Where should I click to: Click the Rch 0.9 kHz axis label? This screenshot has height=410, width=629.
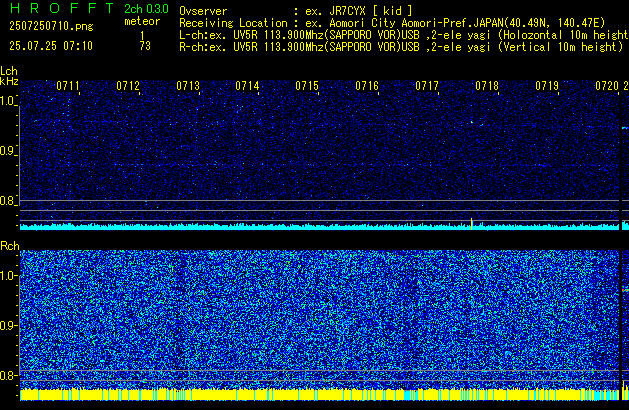8,325
